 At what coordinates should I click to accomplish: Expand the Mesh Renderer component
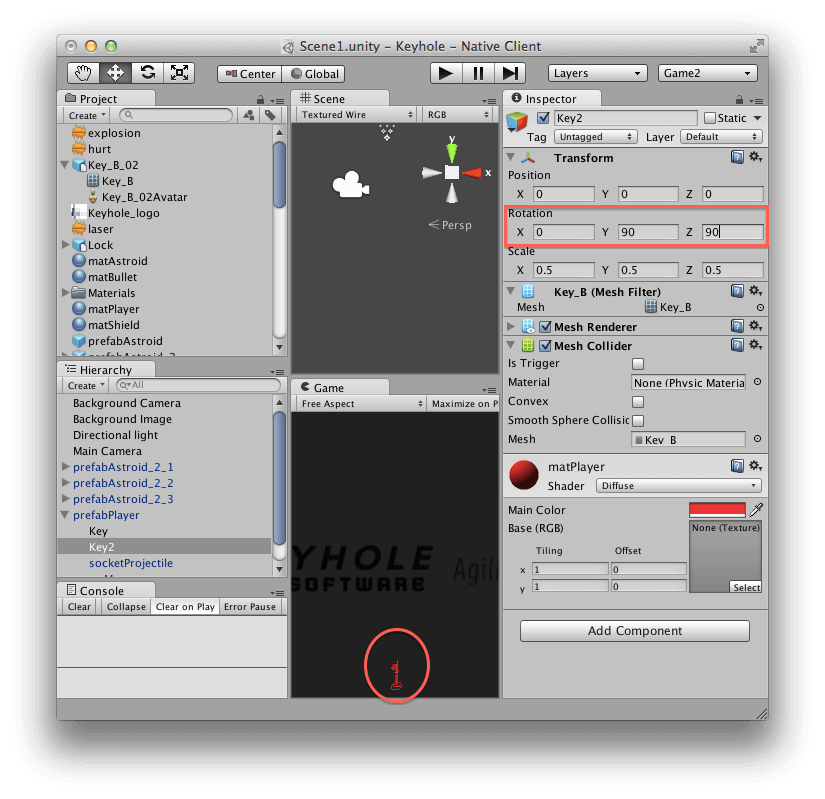(512, 327)
